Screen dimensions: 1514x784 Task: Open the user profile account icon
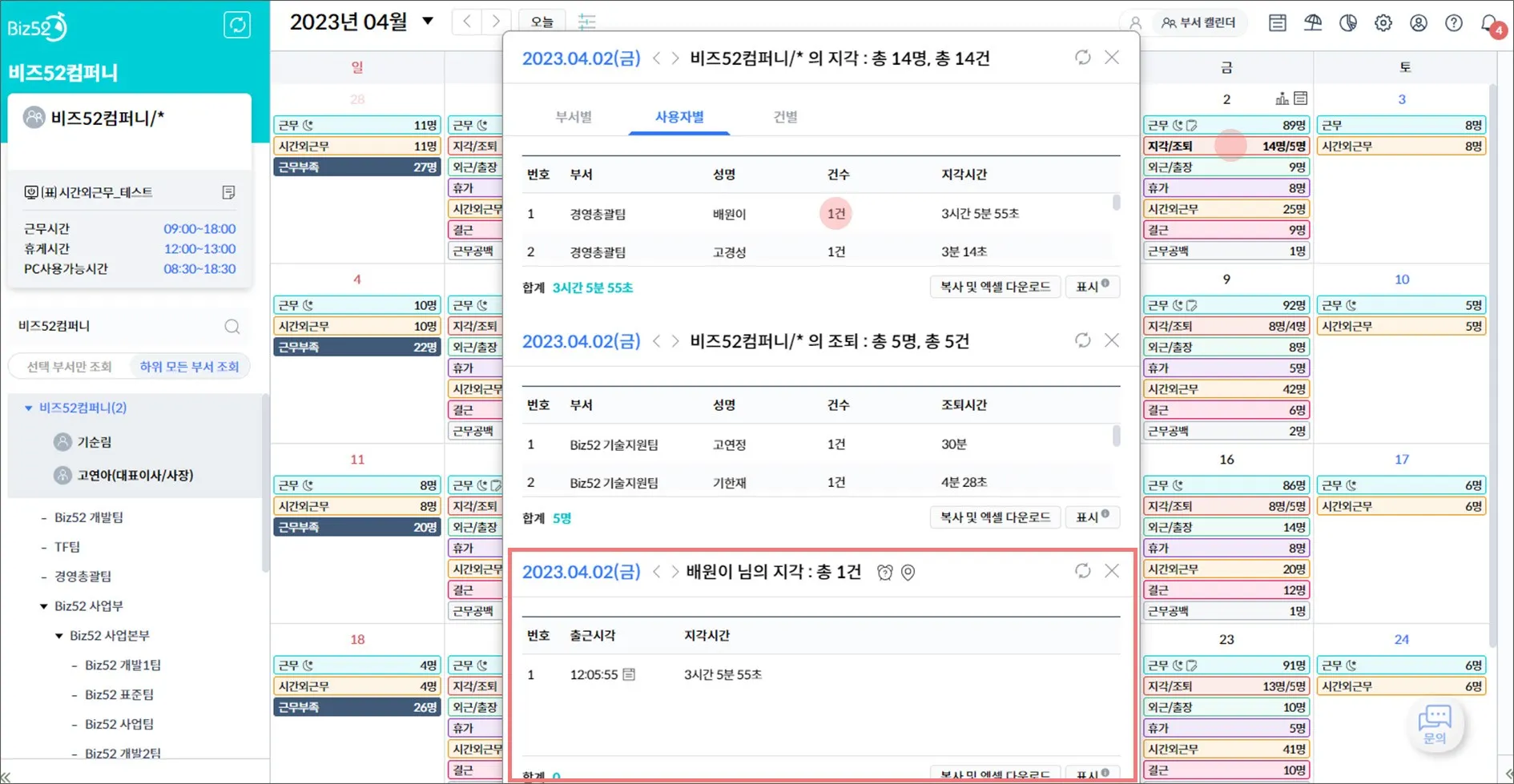(x=1419, y=22)
